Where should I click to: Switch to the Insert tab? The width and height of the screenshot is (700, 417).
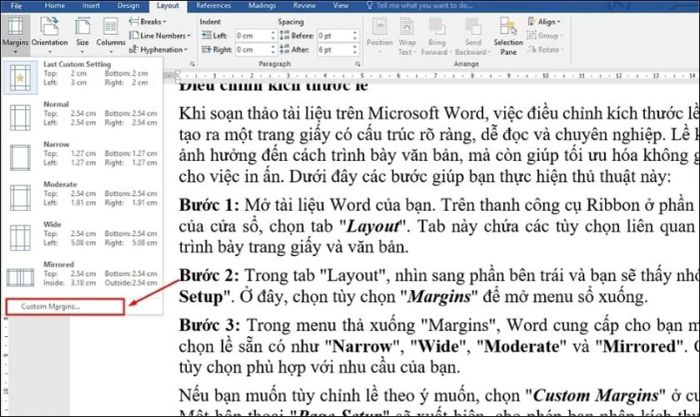click(91, 6)
